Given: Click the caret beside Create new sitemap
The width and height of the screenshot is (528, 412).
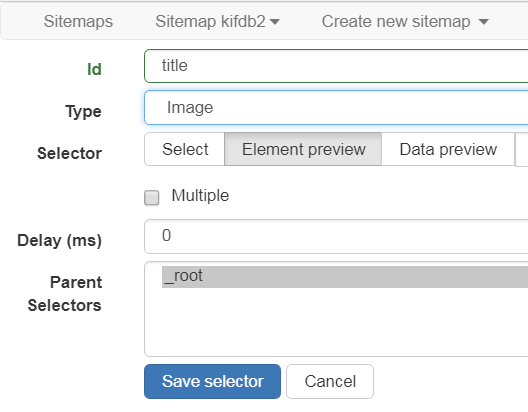Looking at the screenshot, I should coord(484,22).
